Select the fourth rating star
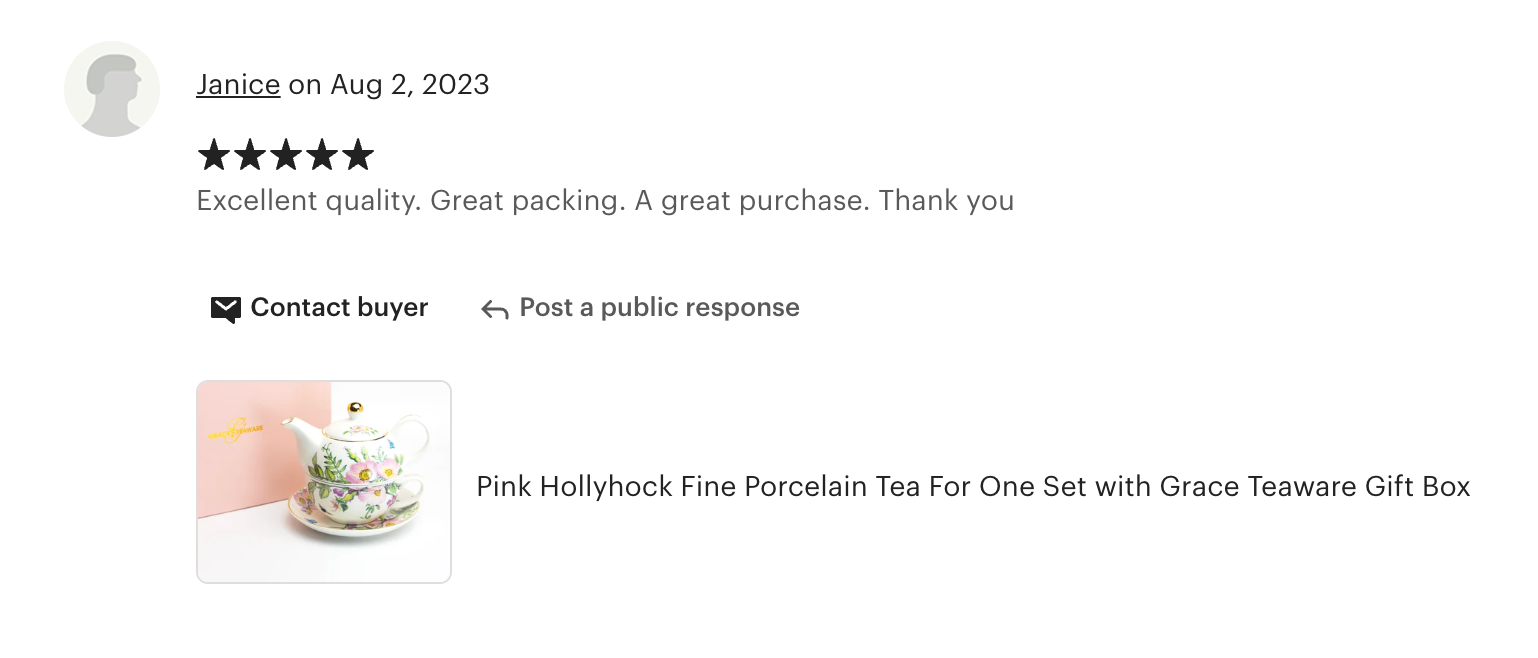The width and height of the screenshot is (1538, 658). tap(322, 156)
